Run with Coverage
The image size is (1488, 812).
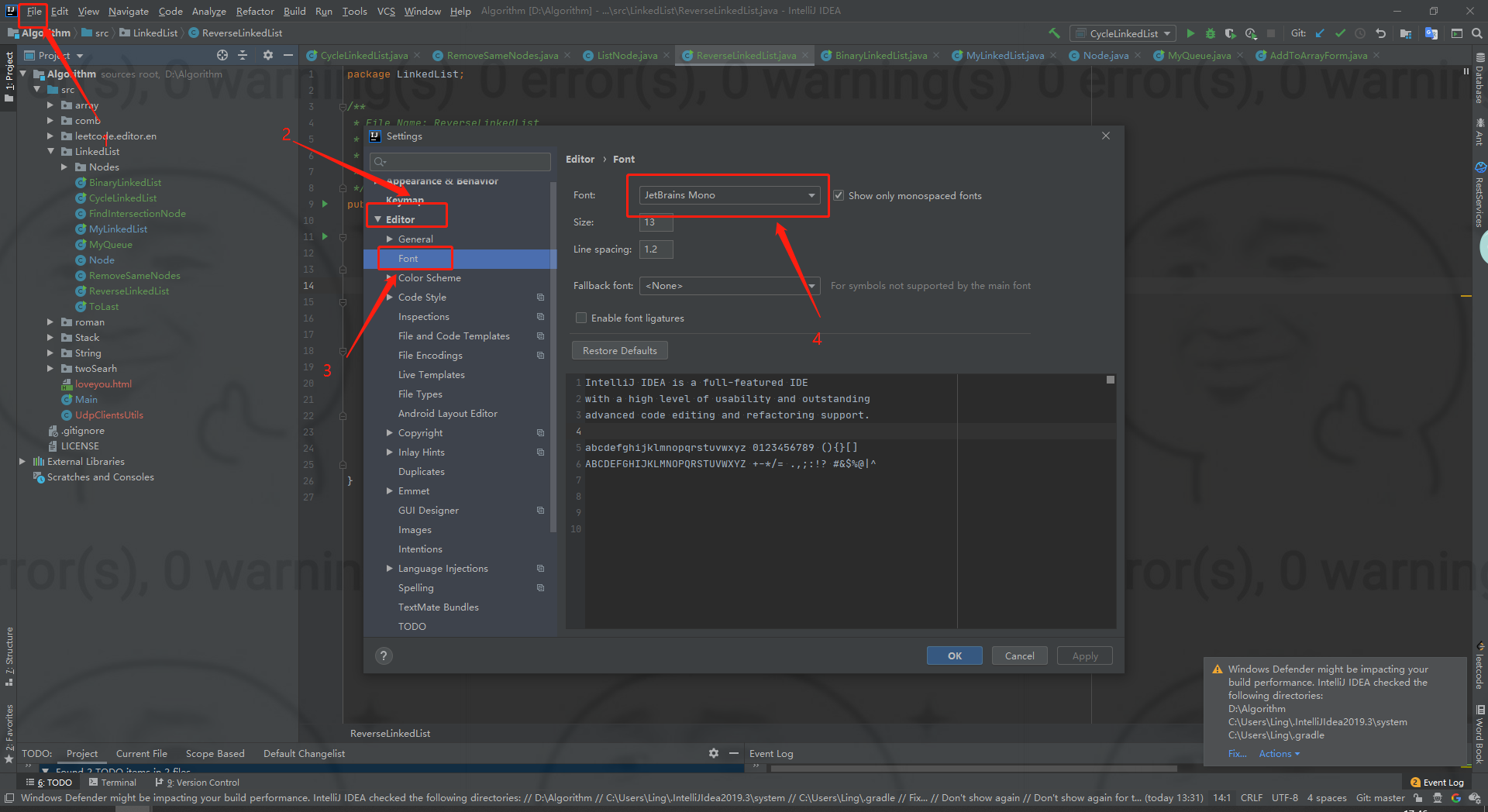point(1230,33)
